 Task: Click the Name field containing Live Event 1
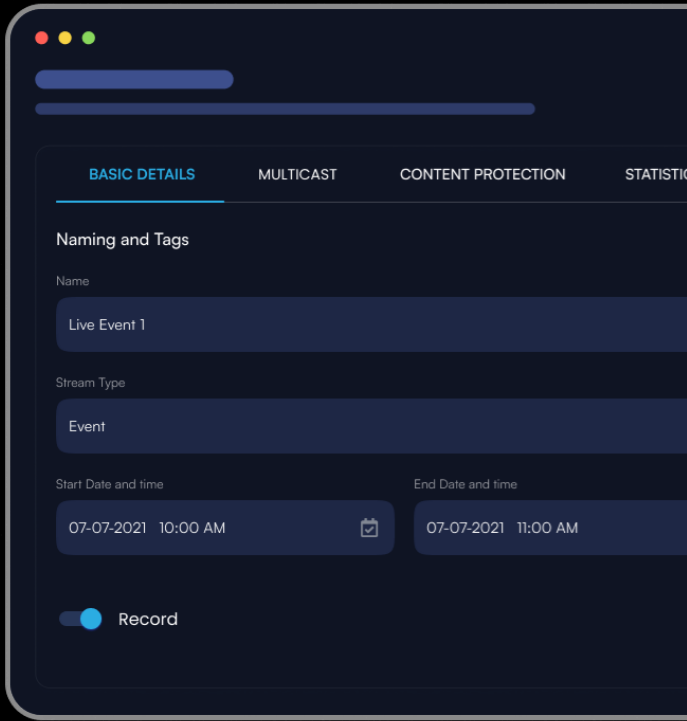[x=370, y=325]
